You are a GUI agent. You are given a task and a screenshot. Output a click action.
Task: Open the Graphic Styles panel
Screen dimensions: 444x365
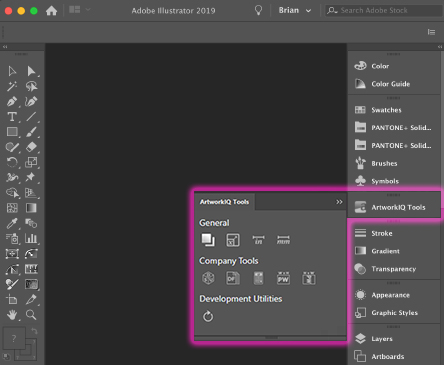pos(394,313)
